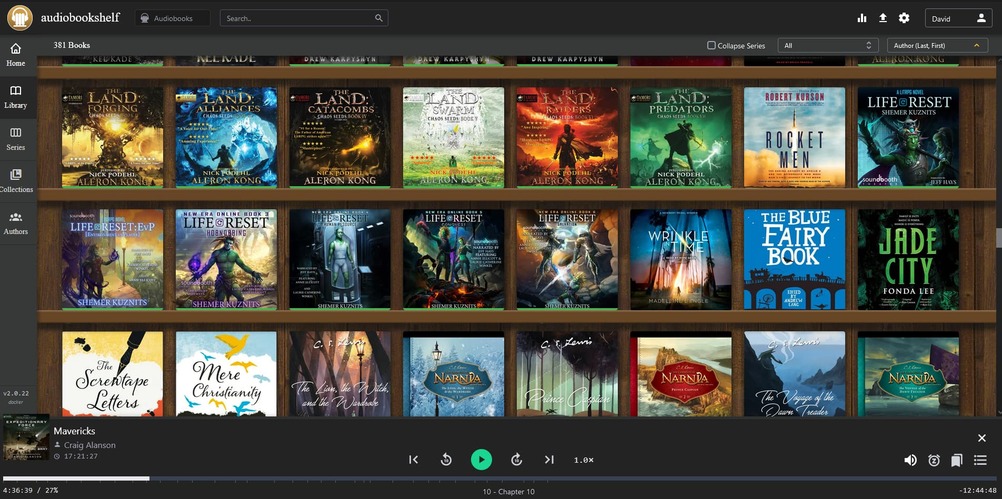Viewport: 1002px width, 499px height.
Task: Jump to next chapter in player
Action: tap(549, 459)
